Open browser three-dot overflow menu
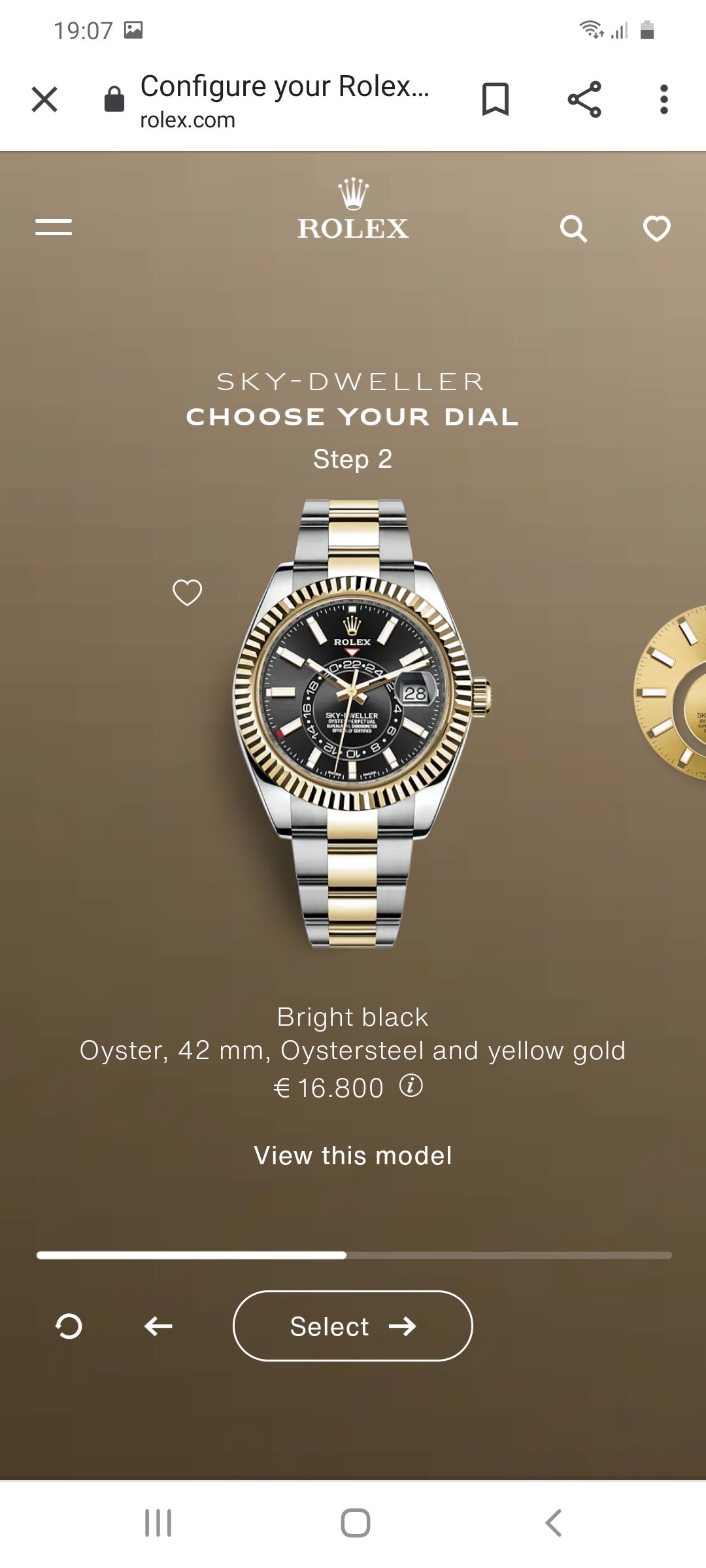 pyautogui.click(x=664, y=99)
